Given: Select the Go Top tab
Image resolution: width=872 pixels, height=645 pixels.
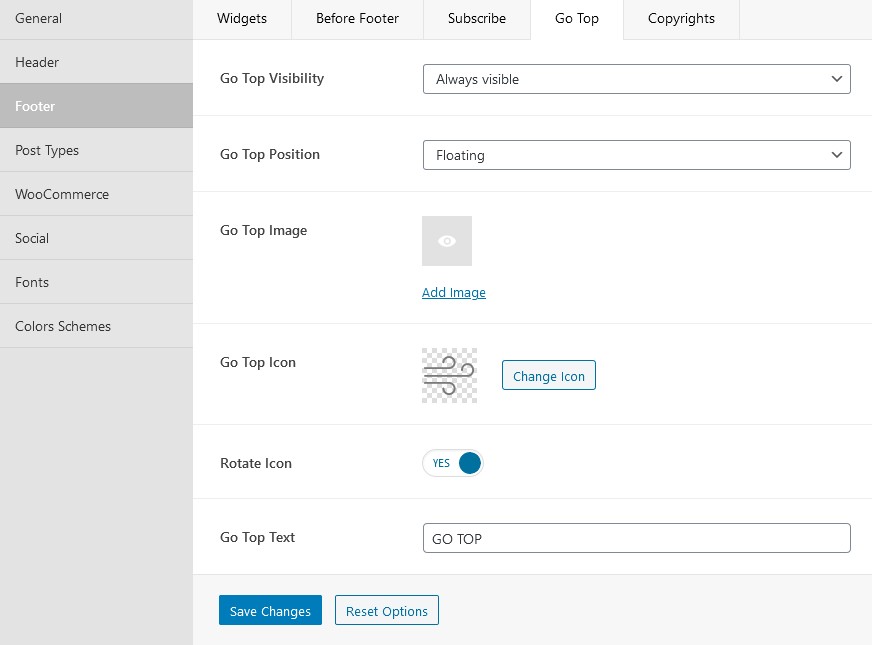Looking at the screenshot, I should [577, 19].
